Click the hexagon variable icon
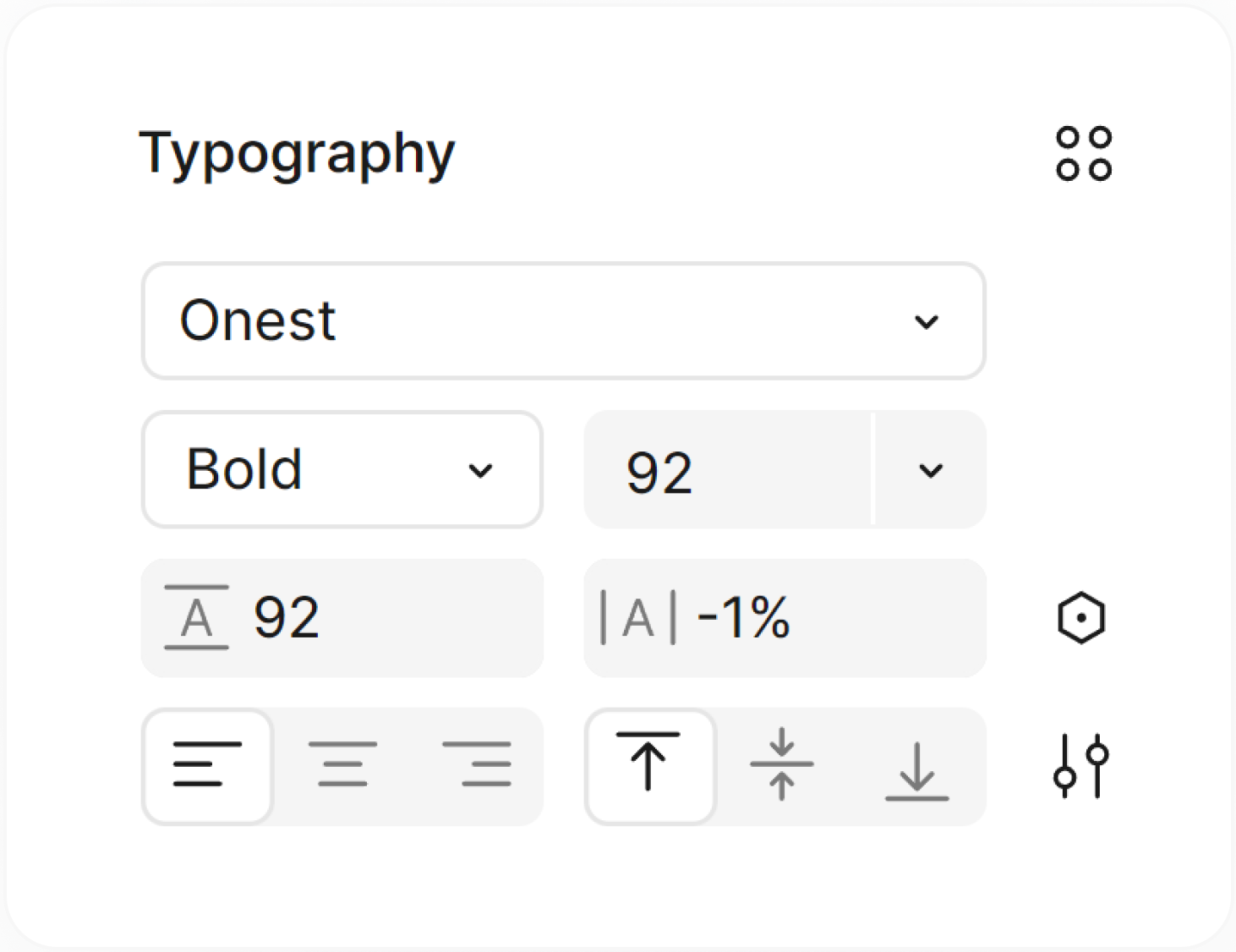Image resolution: width=1236 pixels, height=952 pixels. coord(1081,618)
